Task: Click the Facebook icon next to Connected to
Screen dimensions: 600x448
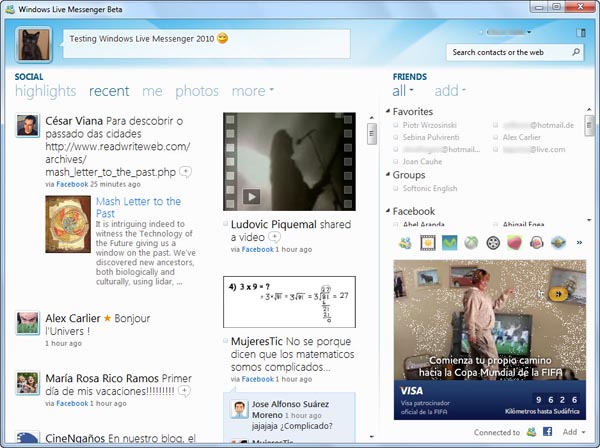Action: [548, 432]
